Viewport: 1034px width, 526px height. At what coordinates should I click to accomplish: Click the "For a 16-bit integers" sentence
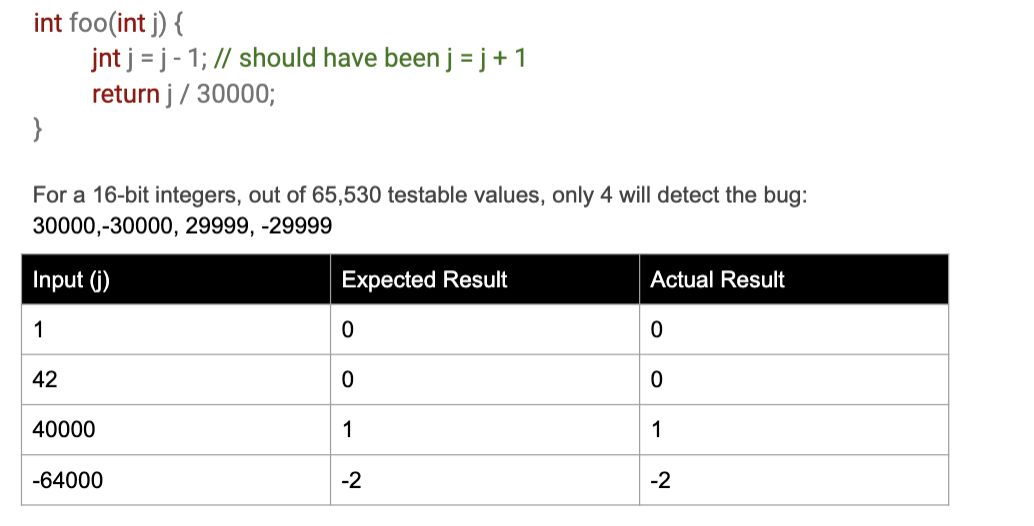[420, 195]
